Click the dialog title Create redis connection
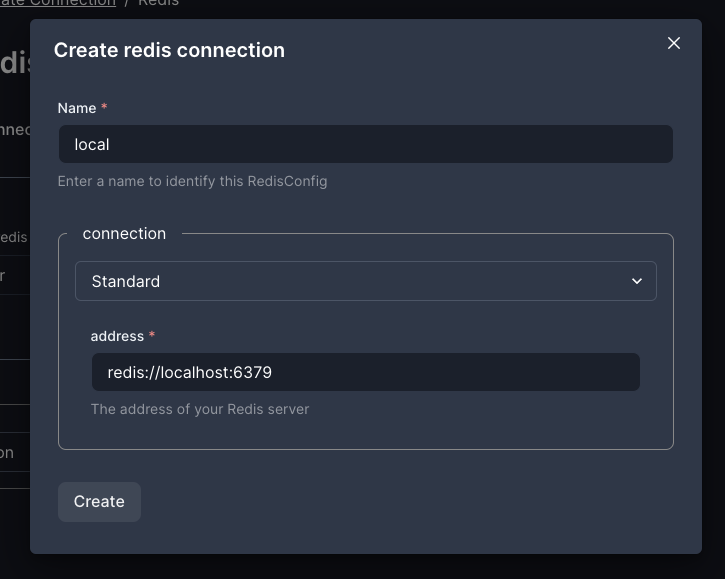This screenshot has height=579, width=725. pos(169,50)
